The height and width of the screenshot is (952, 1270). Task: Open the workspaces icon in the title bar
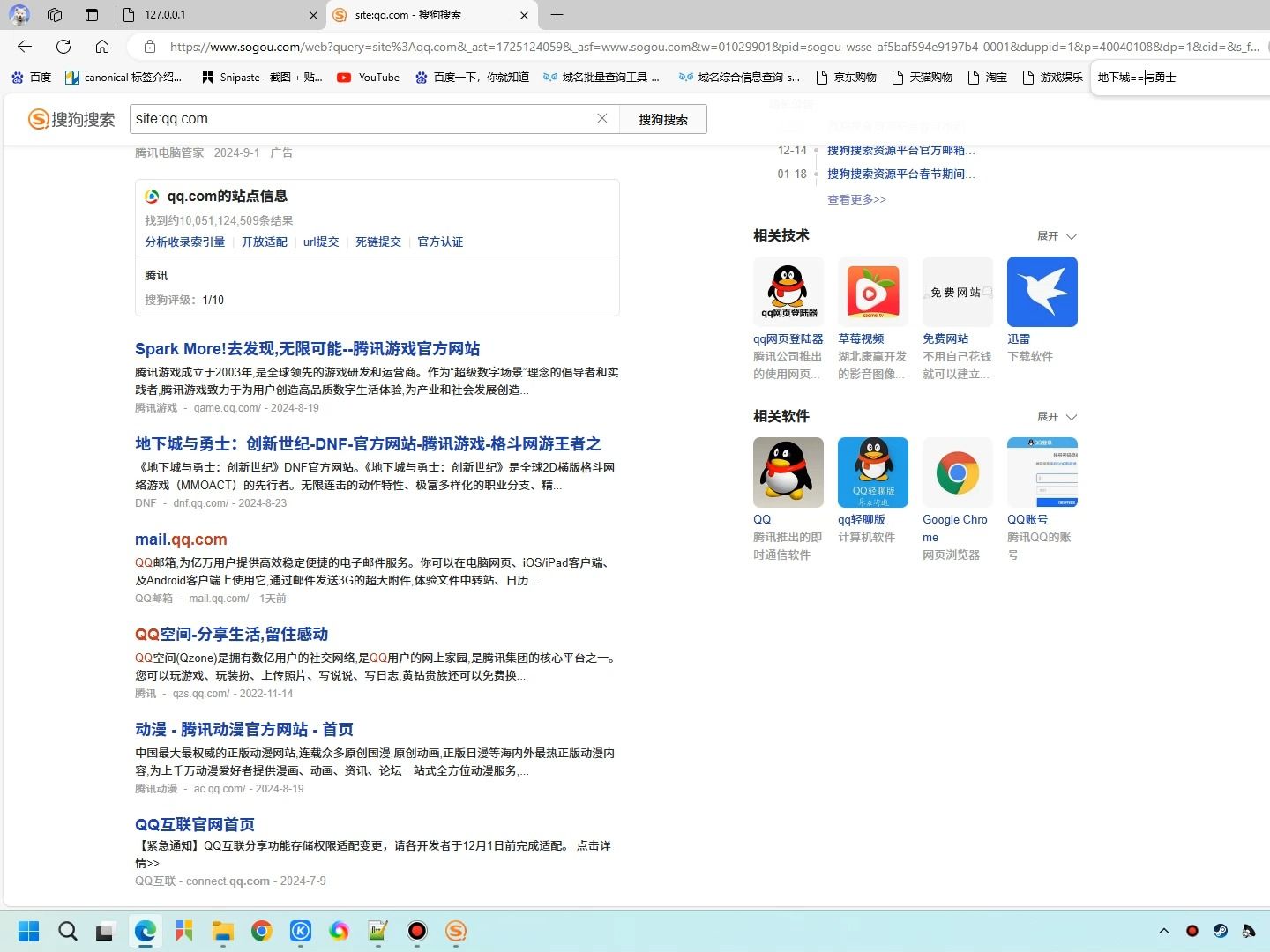pos(55,14)
